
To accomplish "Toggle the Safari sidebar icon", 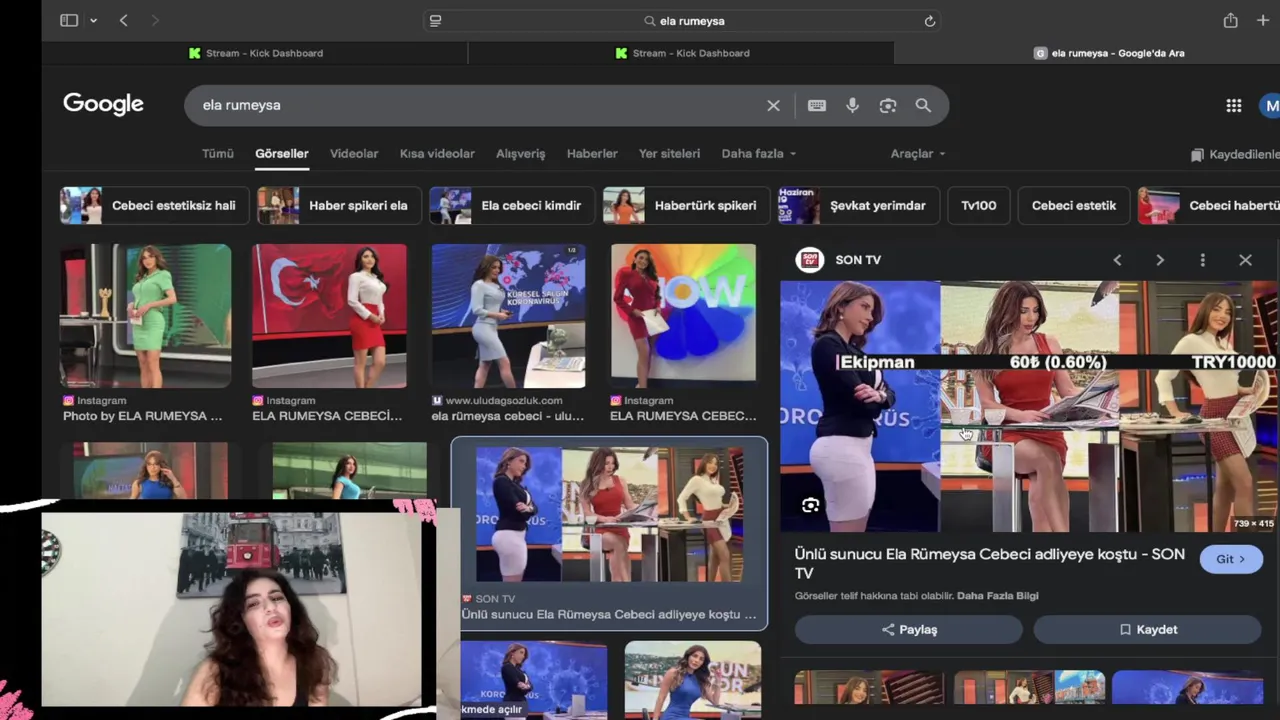I will pyautogui.click(x=69, y=20).
